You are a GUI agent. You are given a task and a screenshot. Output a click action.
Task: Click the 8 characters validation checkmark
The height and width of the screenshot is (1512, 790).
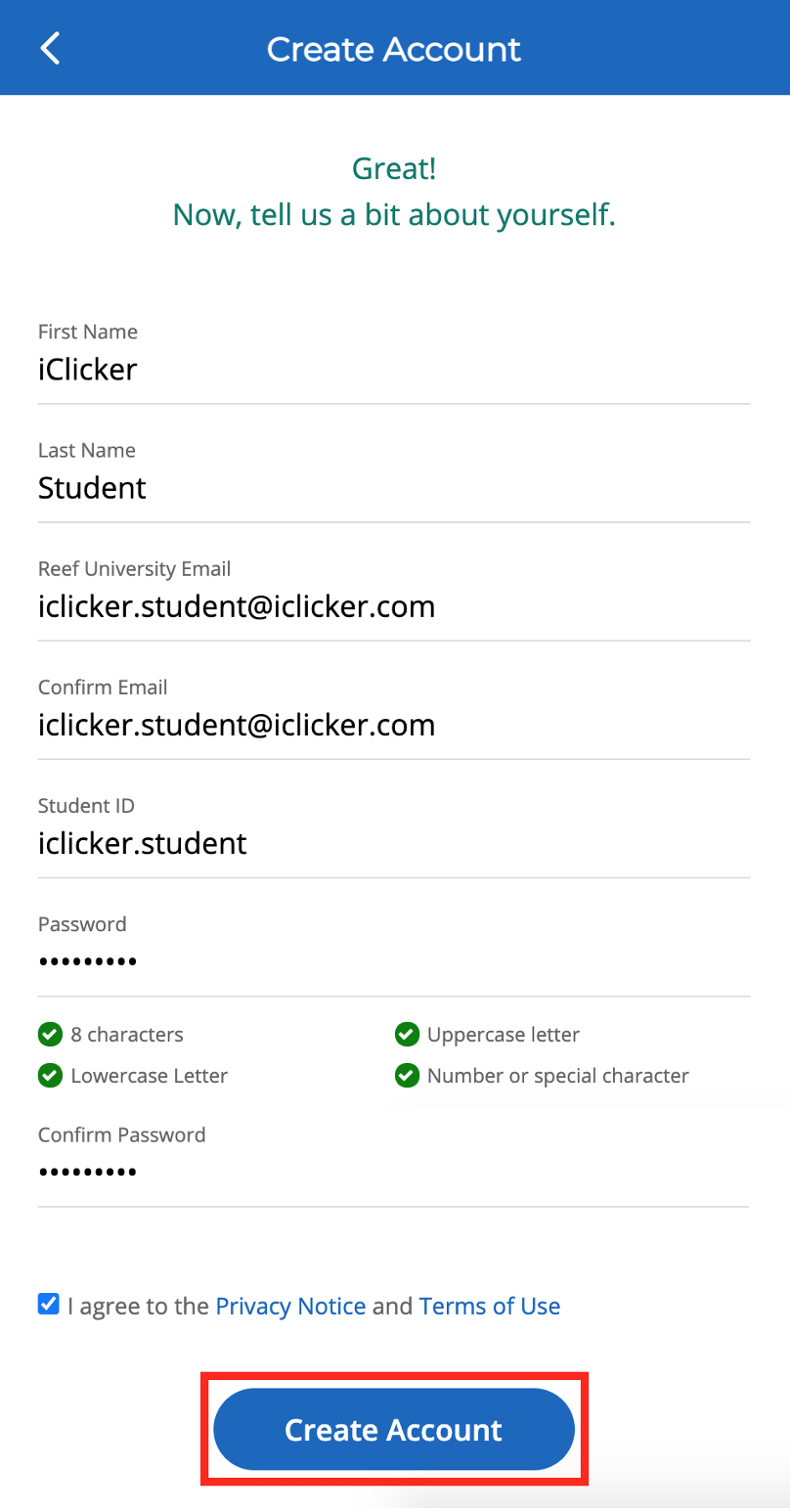(x=50, y=1034)
